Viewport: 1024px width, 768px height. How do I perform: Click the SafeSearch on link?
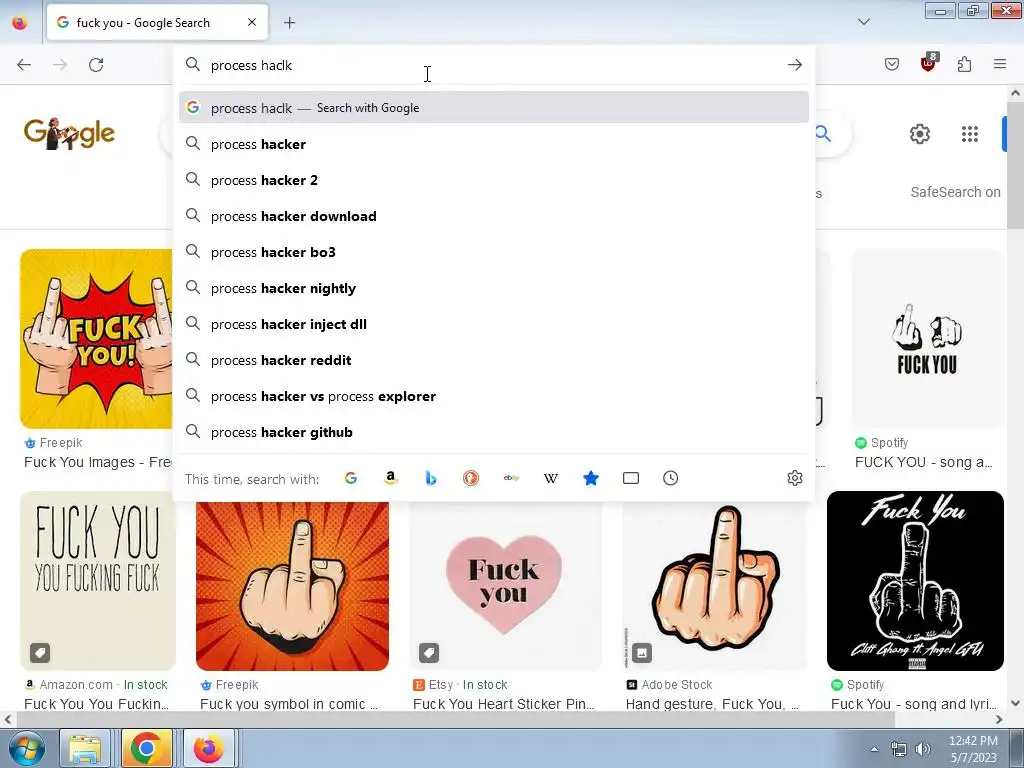(x=955, y=192)
